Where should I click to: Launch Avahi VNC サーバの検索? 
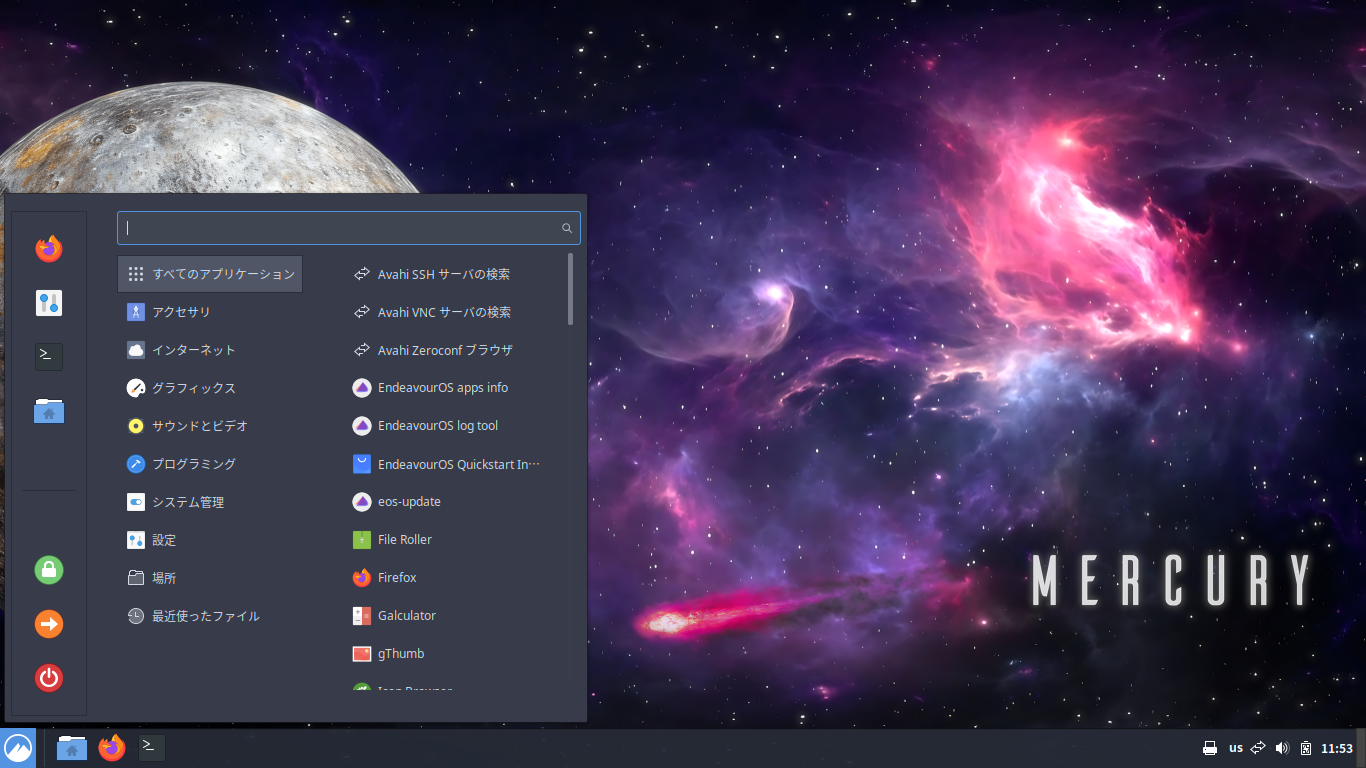(455, 312)
